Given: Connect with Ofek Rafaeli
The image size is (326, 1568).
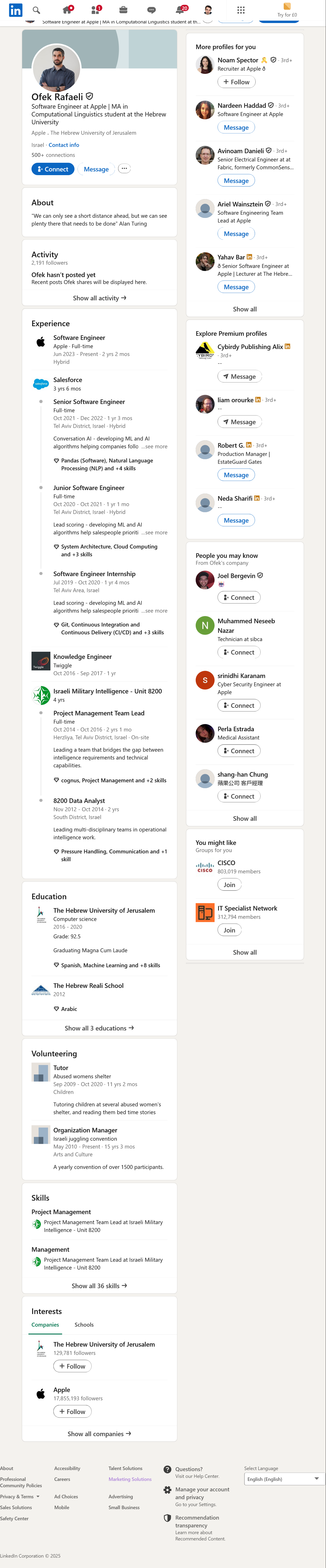Looking at the screenshot, I should 53,169.
